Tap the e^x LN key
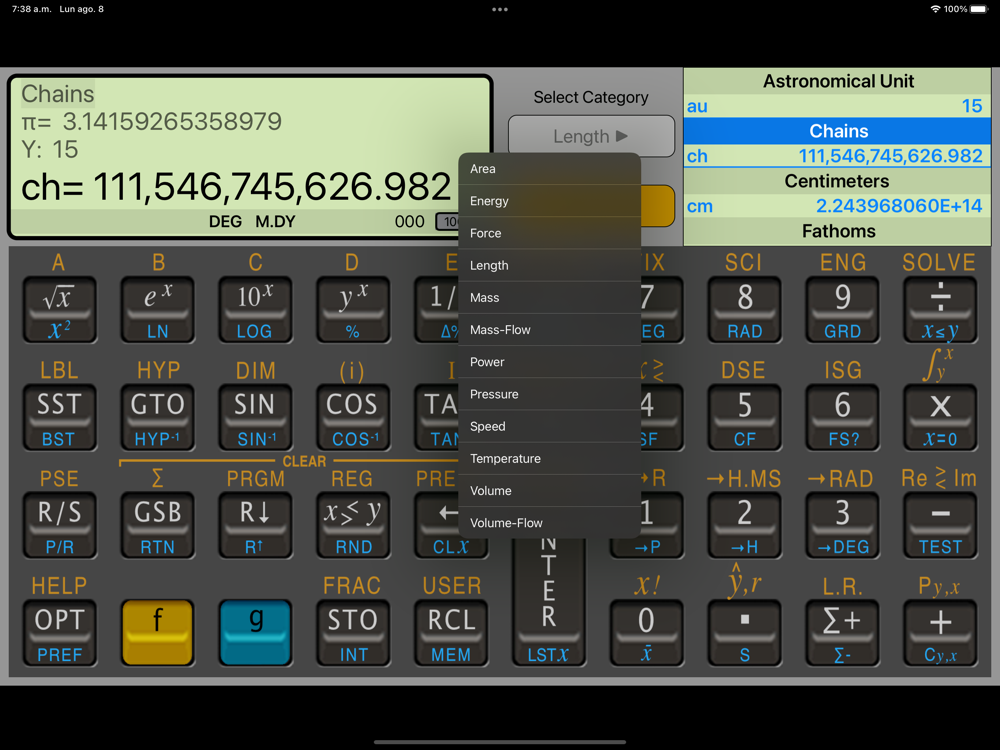The height and width of the screenshot is (750, 1000). [158, 310]
